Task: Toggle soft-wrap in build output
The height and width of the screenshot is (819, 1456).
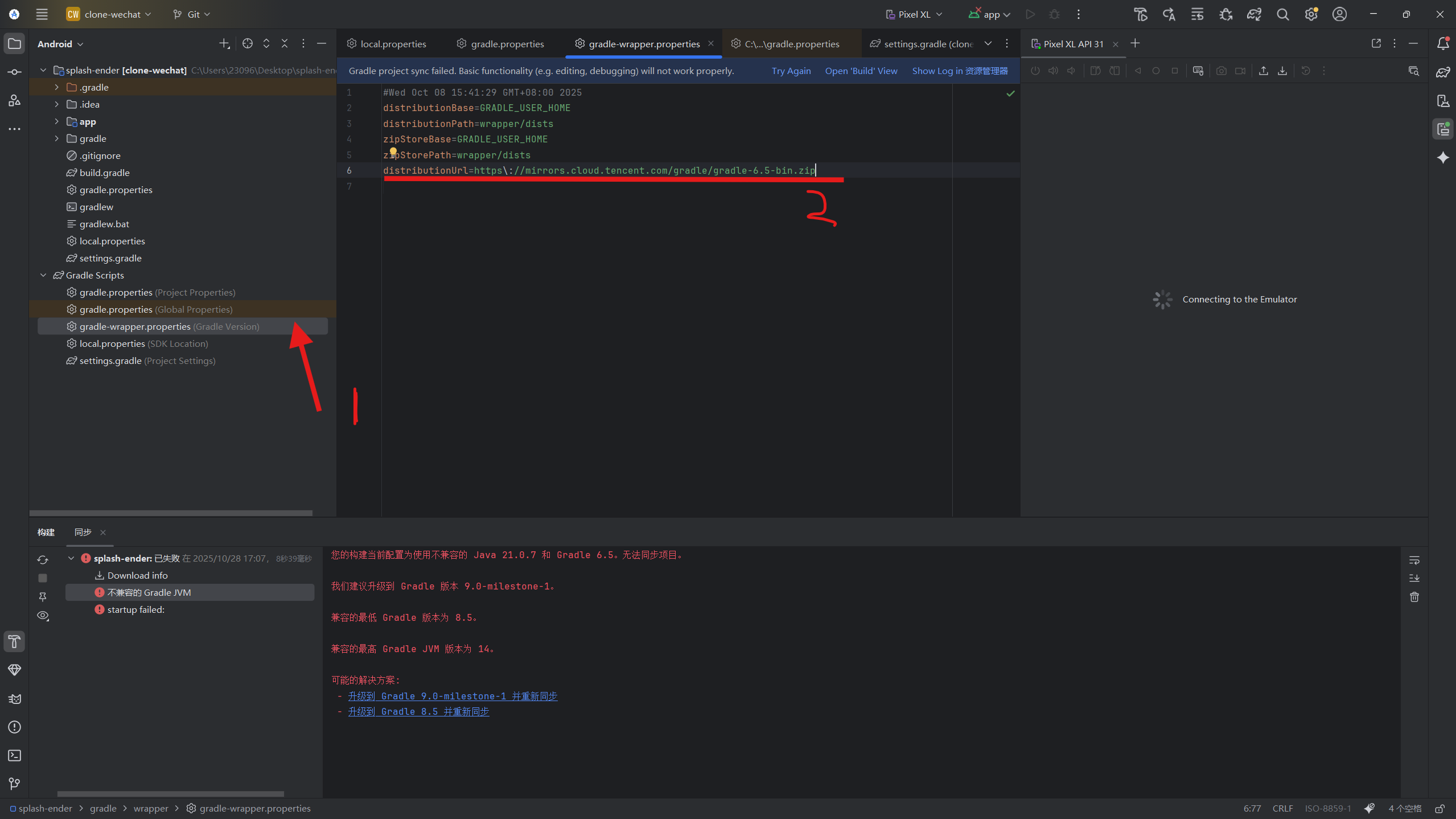Action: point(1414,560)
